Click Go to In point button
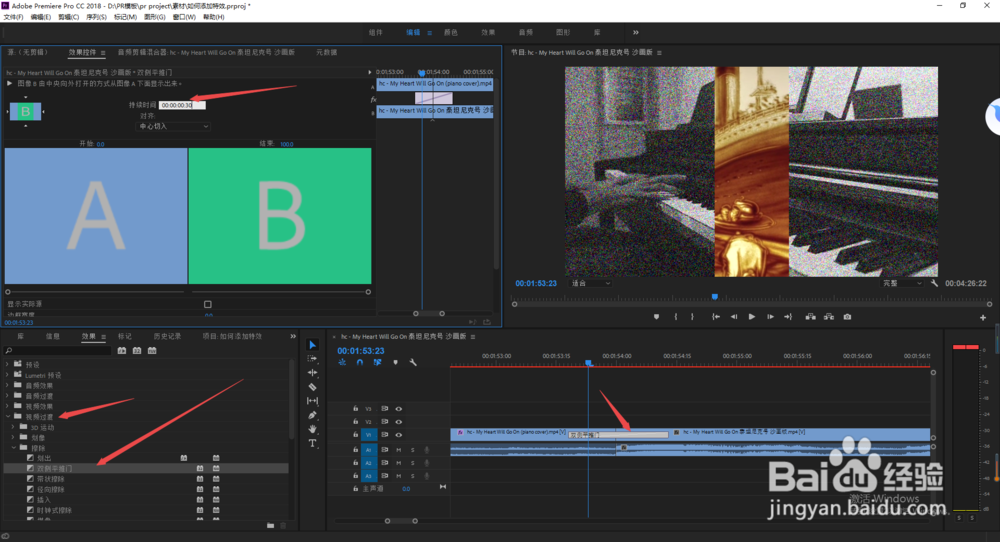1000x542 pixels. (716, 317)
